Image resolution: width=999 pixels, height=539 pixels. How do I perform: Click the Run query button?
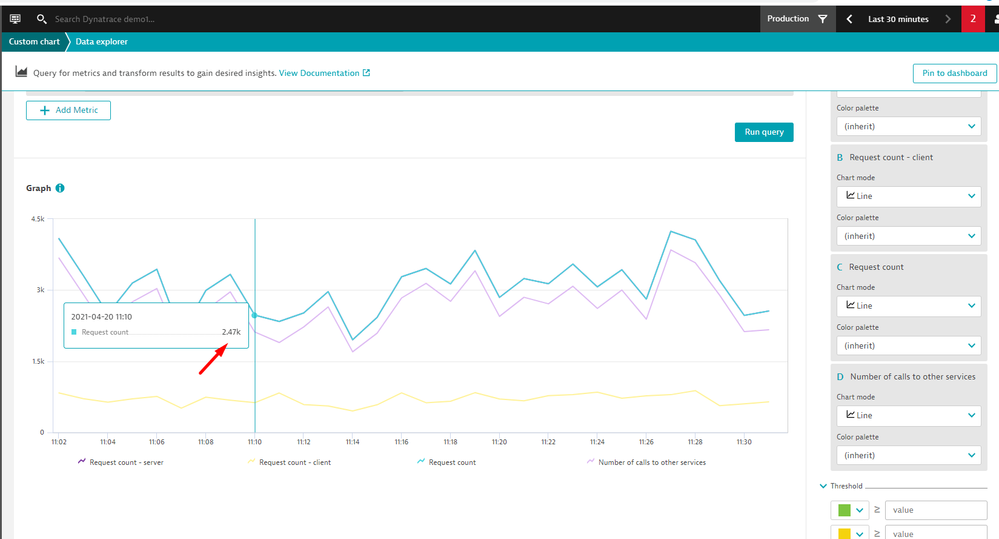(764, 132)
